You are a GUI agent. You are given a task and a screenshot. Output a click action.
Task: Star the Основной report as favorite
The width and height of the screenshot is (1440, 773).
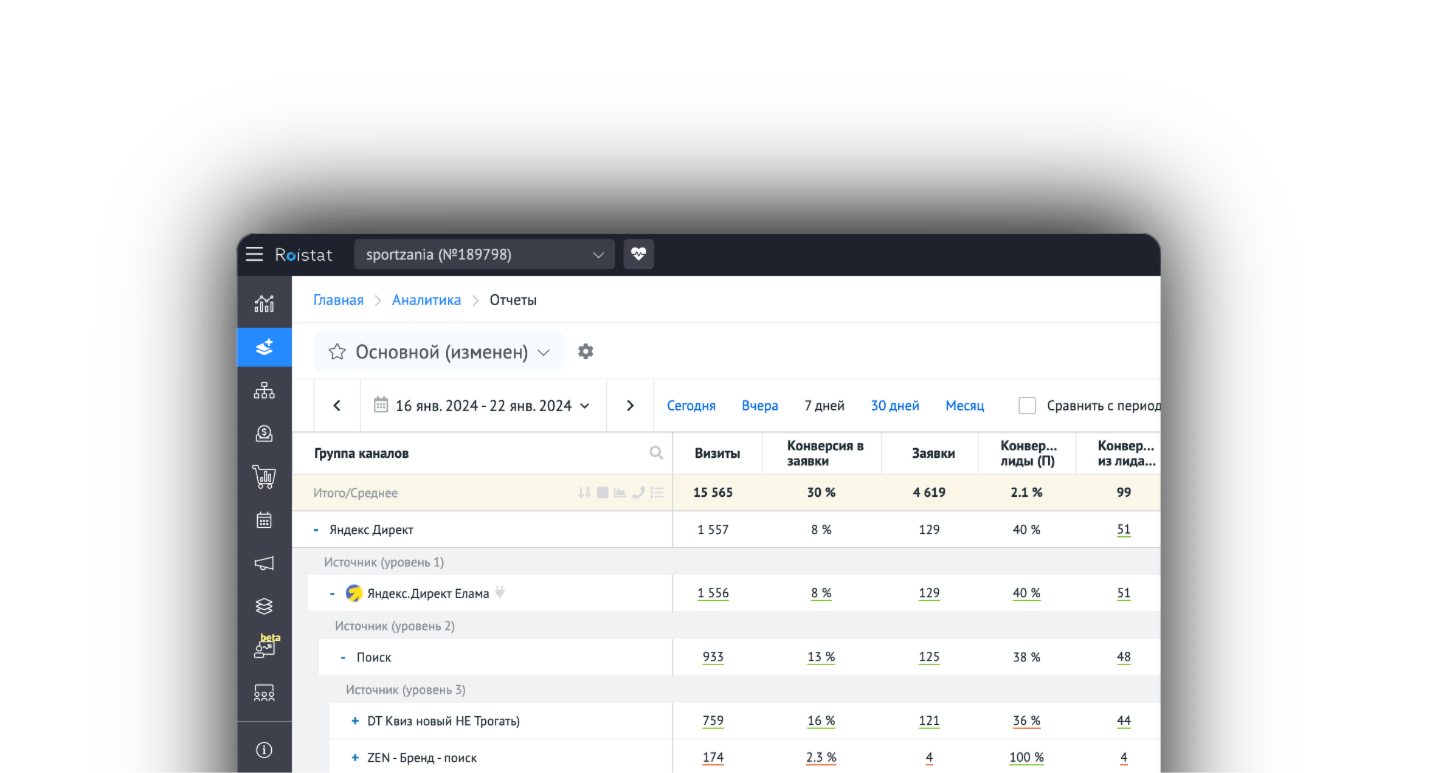(337, 352)
